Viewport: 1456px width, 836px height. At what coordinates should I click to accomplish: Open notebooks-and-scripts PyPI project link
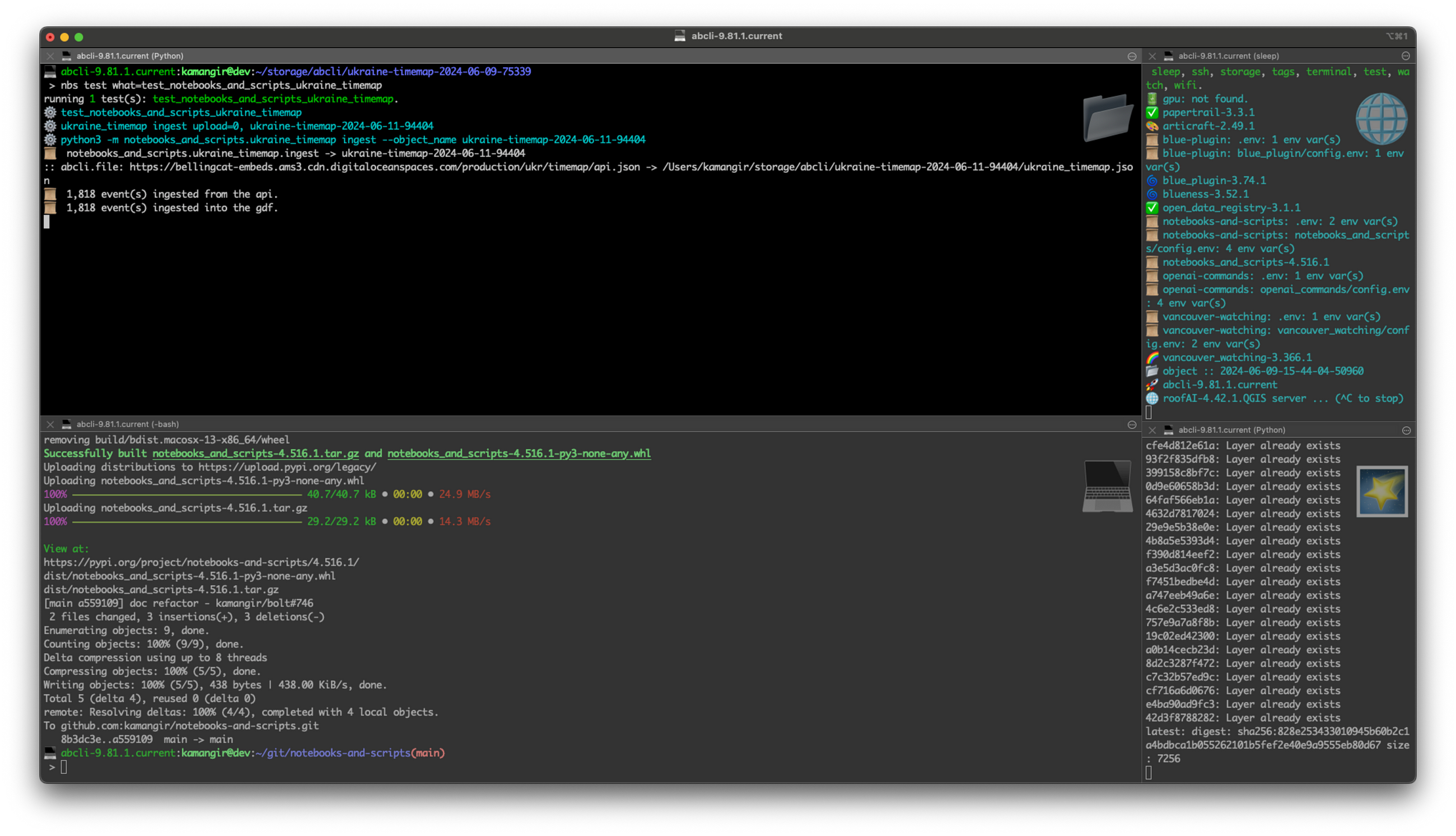[200, 562]
